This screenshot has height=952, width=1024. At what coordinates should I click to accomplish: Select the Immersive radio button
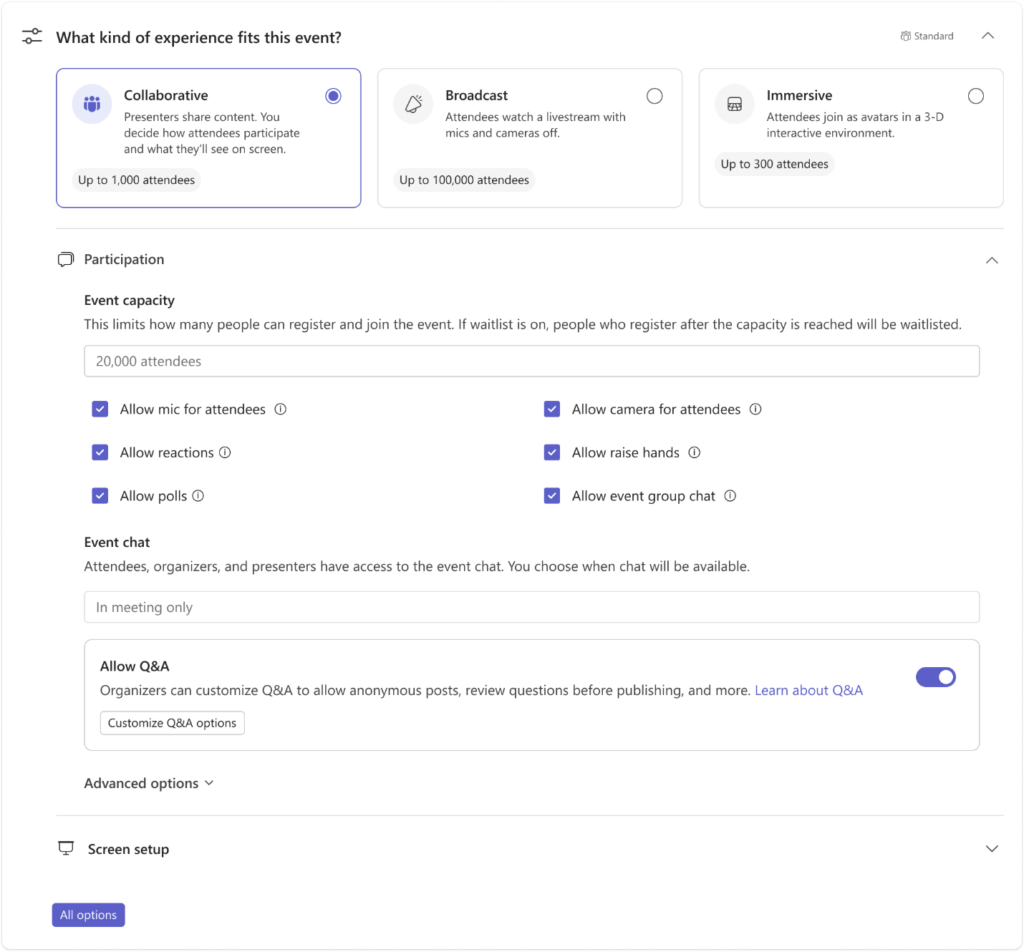pos(976,96)
